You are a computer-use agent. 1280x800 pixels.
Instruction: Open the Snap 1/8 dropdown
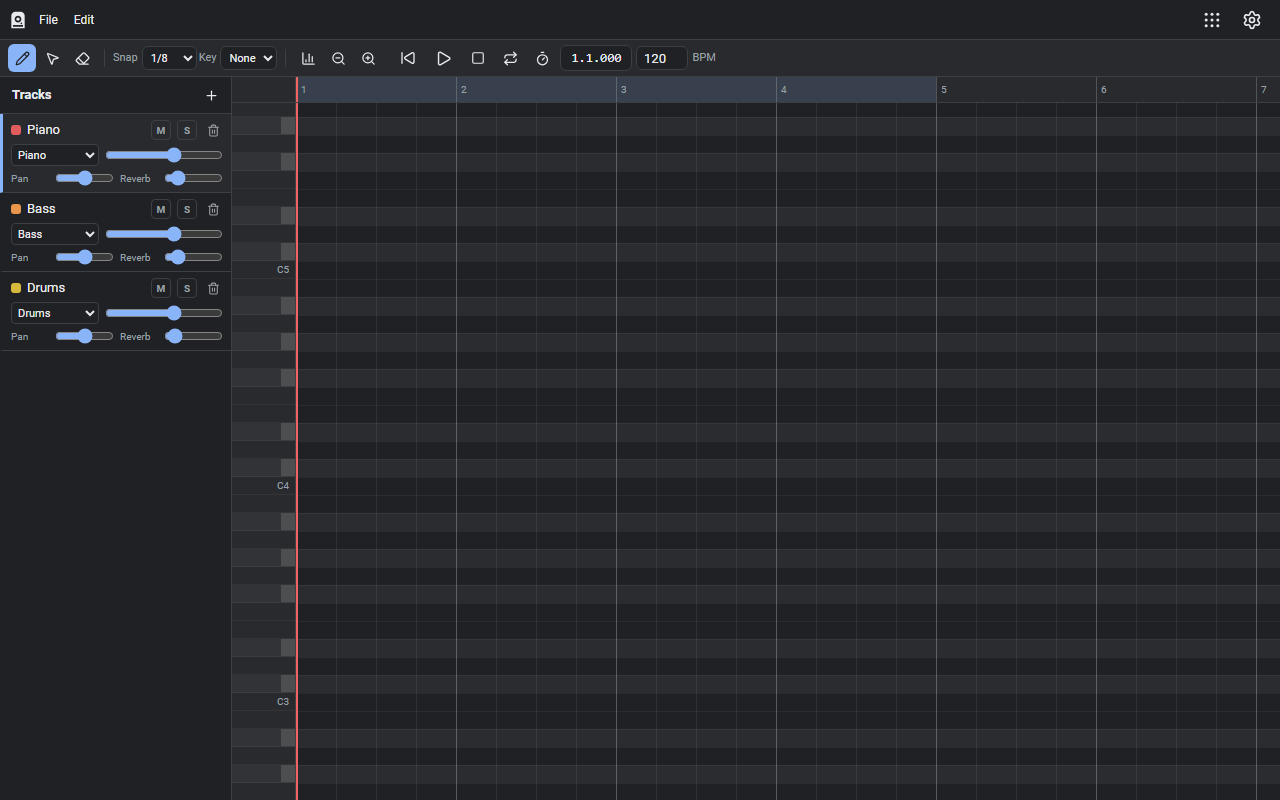click(169, 58)
